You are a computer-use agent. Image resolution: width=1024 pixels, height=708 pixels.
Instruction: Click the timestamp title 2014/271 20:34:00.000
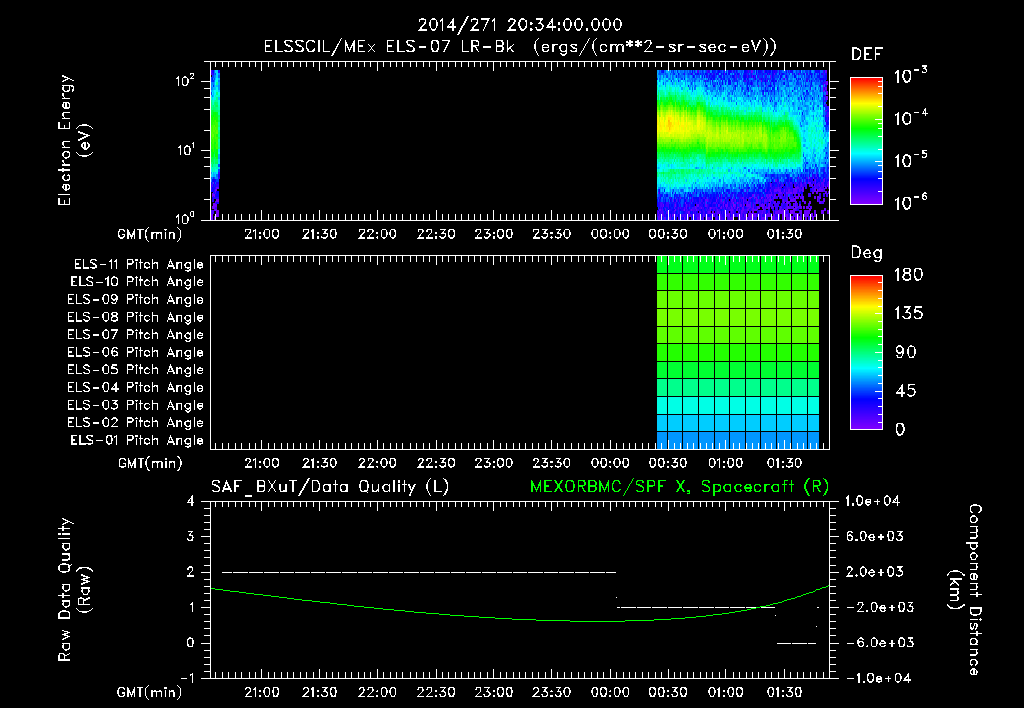(x=519, y=25)
